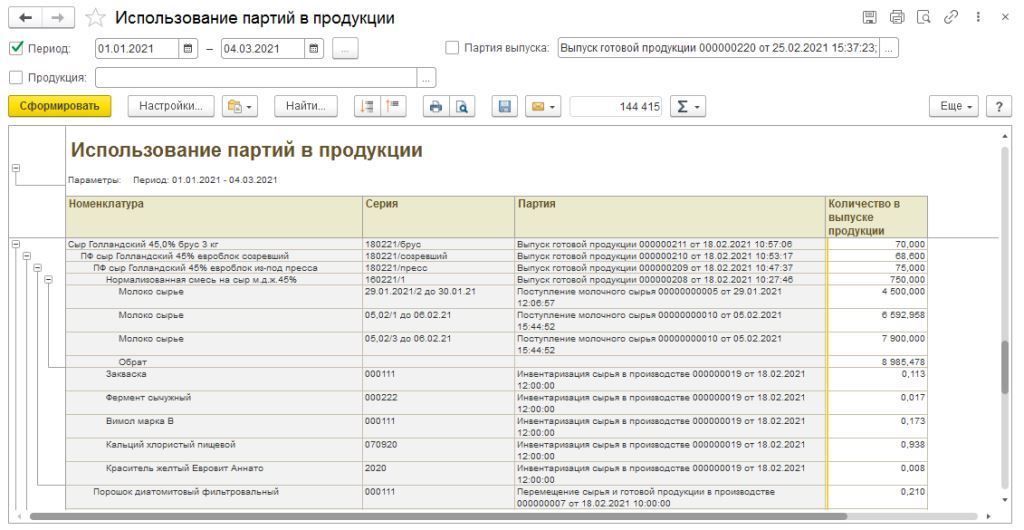
Task: Click the empty Продукция input field
Action: (256, 78)
